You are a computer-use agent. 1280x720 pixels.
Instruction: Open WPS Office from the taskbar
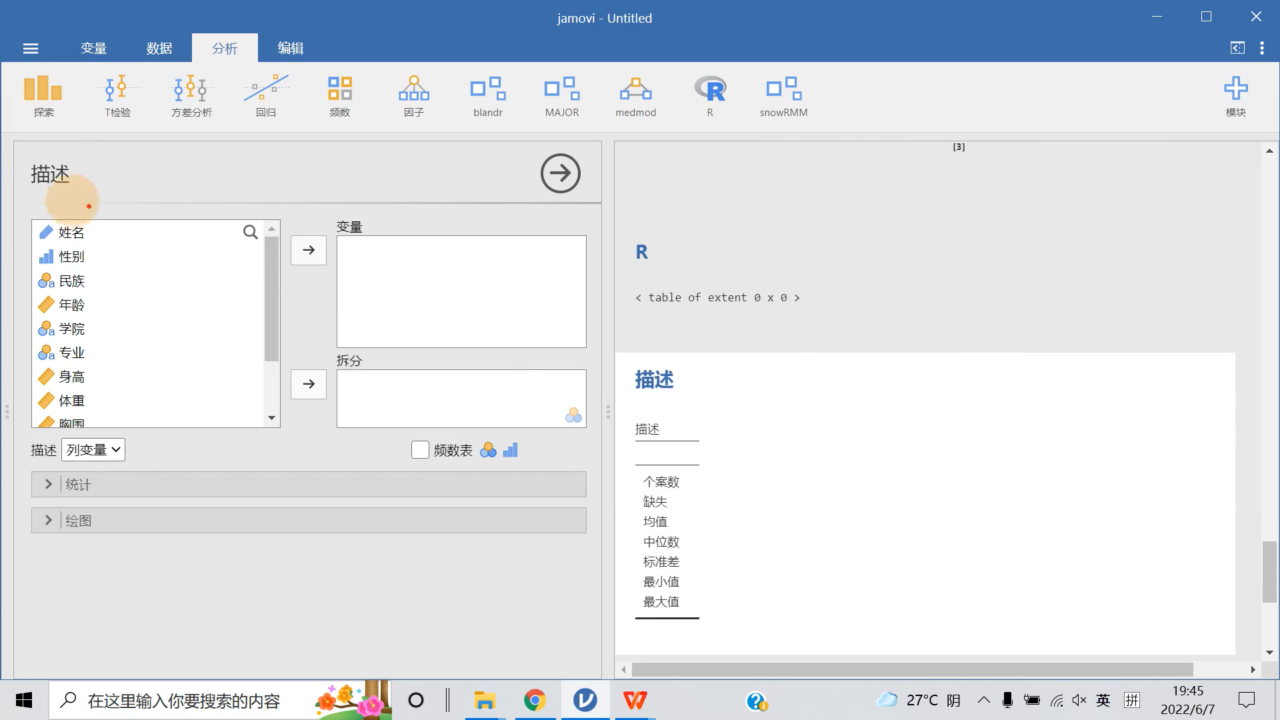[635, 700]
